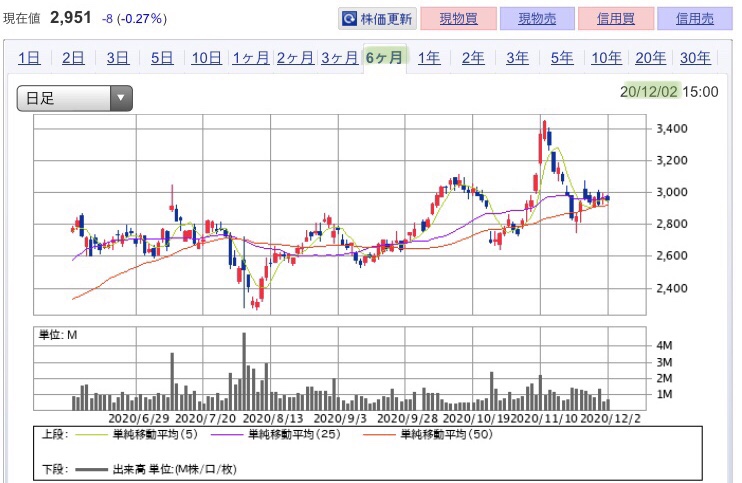Click the tallest volume bar in August

click(244, 371)
